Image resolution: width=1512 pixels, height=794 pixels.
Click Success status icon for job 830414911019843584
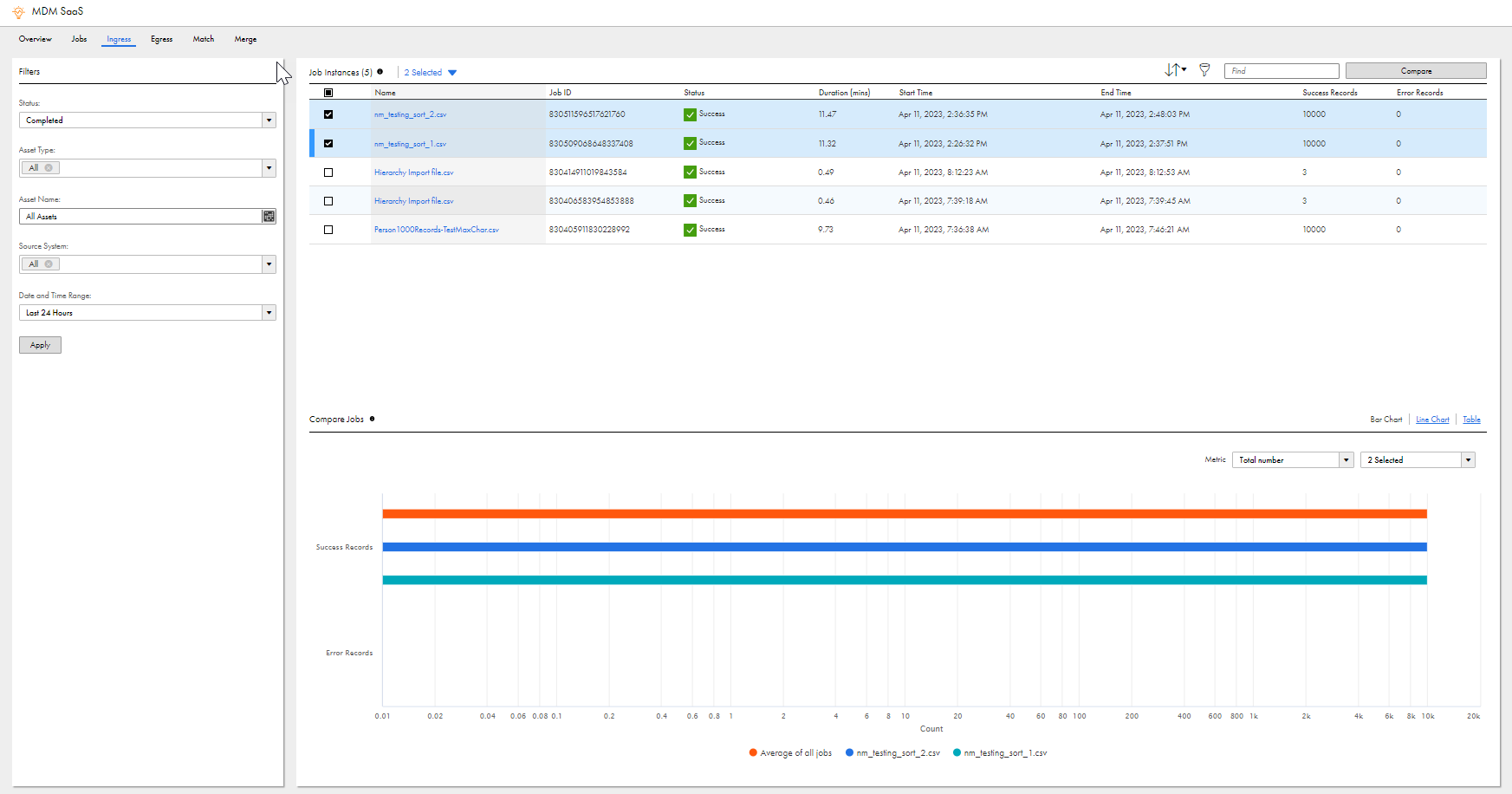[x=690, y=172]
